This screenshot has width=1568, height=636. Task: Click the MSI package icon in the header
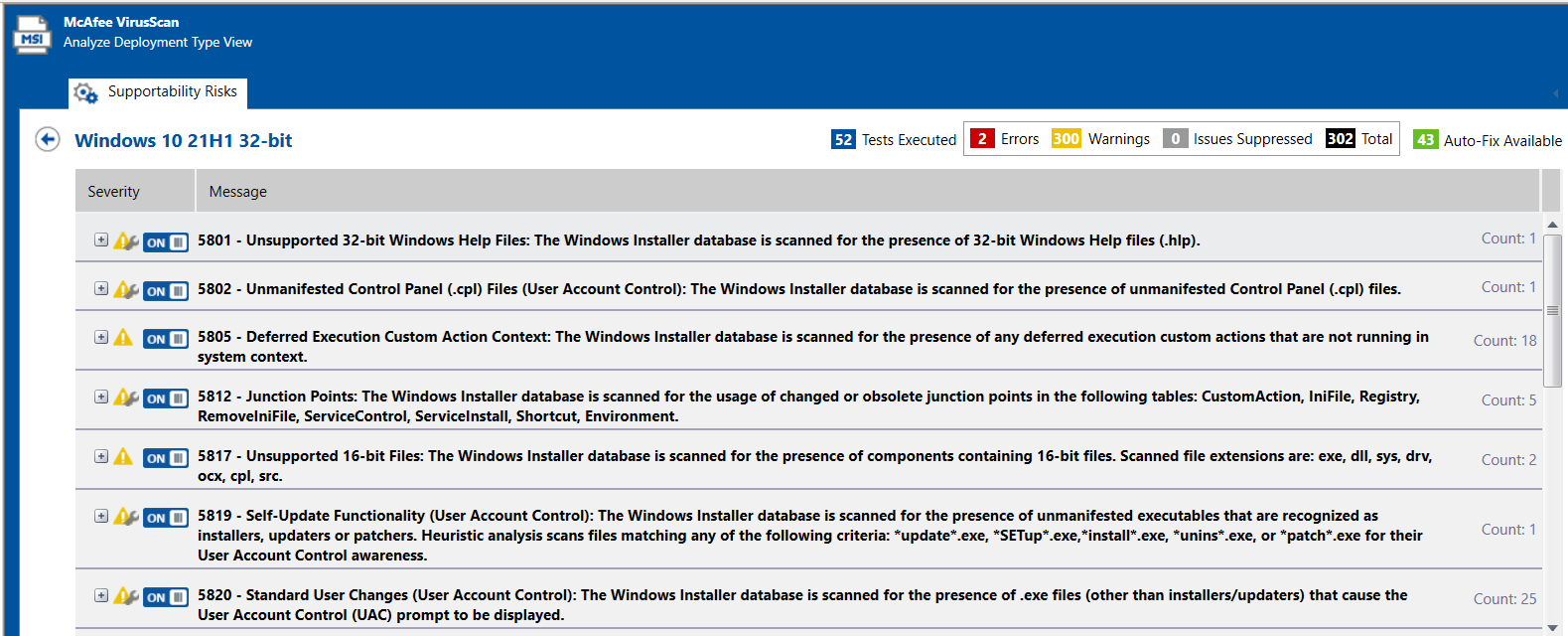32,35
